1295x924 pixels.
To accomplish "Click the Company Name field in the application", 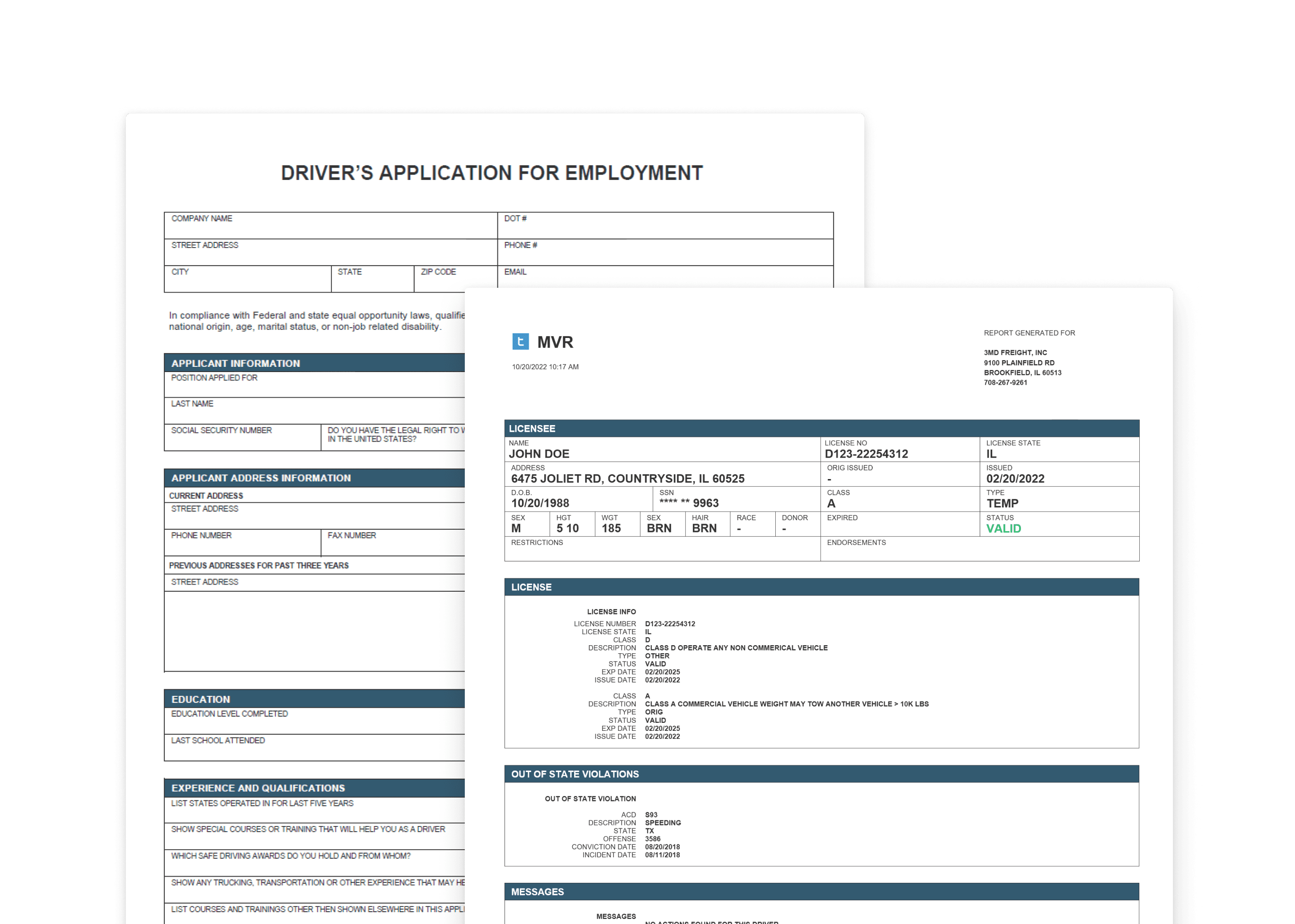I will [x=330, y=226].
